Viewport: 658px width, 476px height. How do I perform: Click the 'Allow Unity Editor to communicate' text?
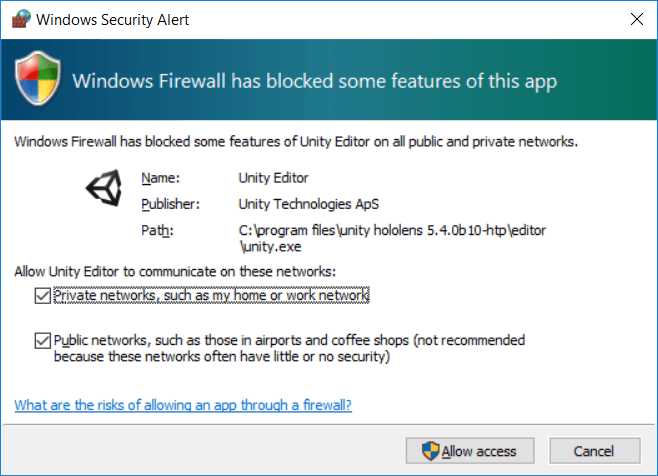[x=175, y=271]
